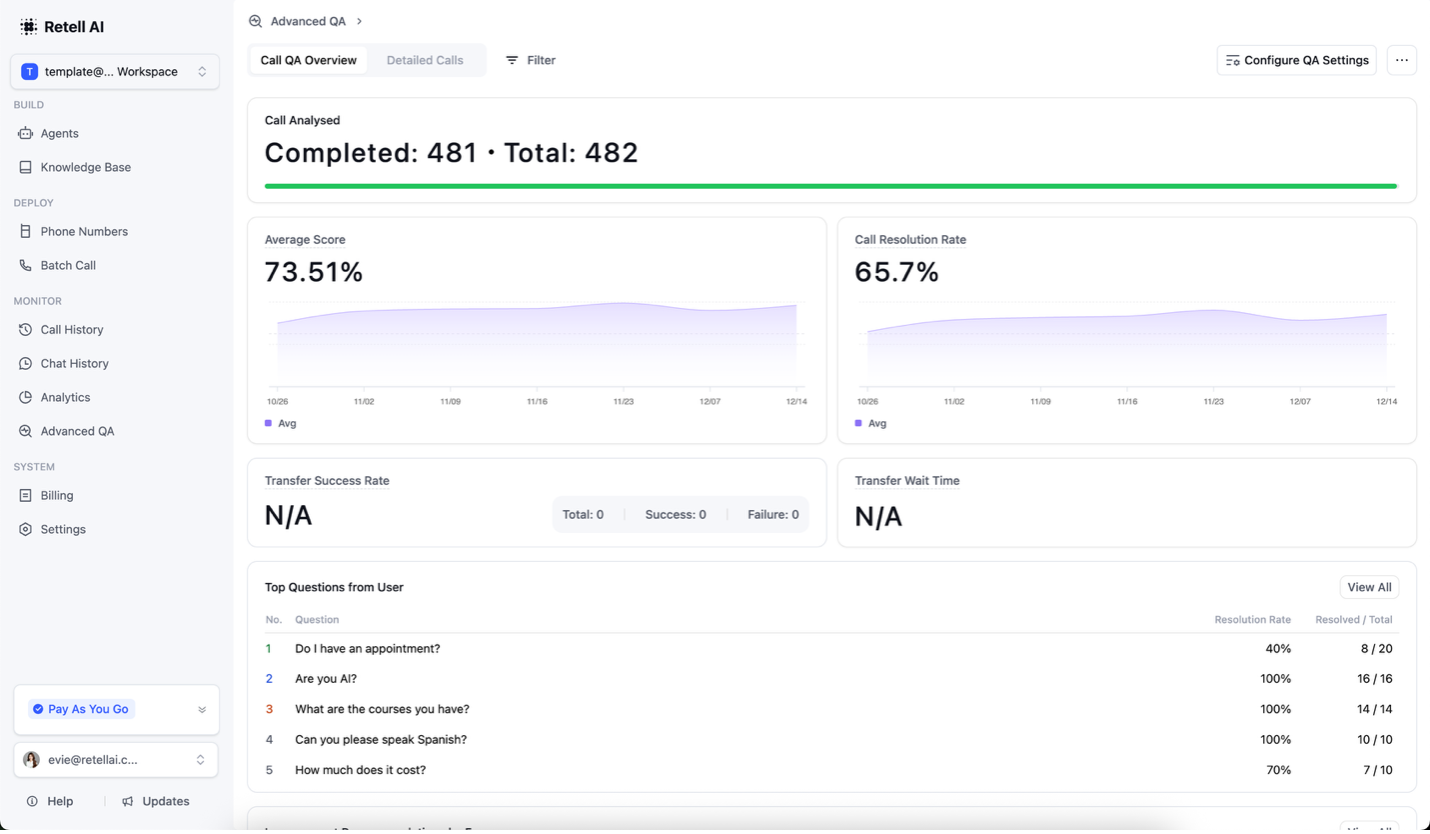Click the Retell AI logo icon

pos(28,27)
